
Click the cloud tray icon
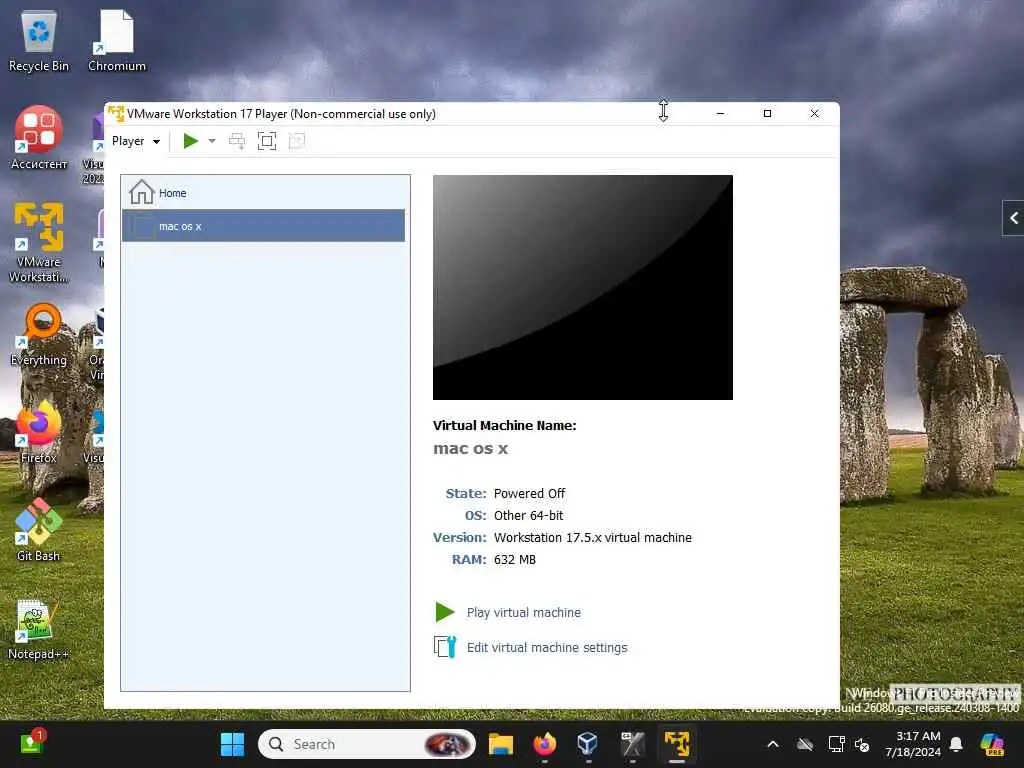click(805, 744)
